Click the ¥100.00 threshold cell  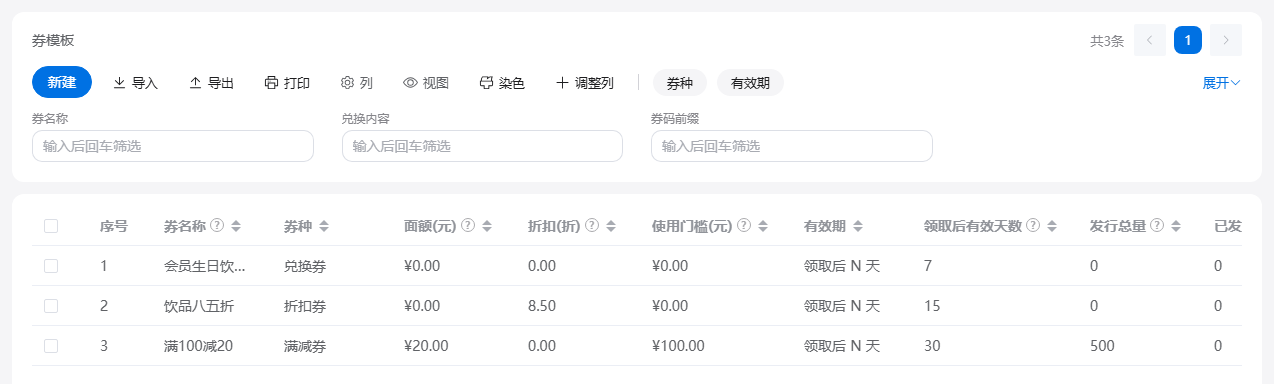coord(678,346)
